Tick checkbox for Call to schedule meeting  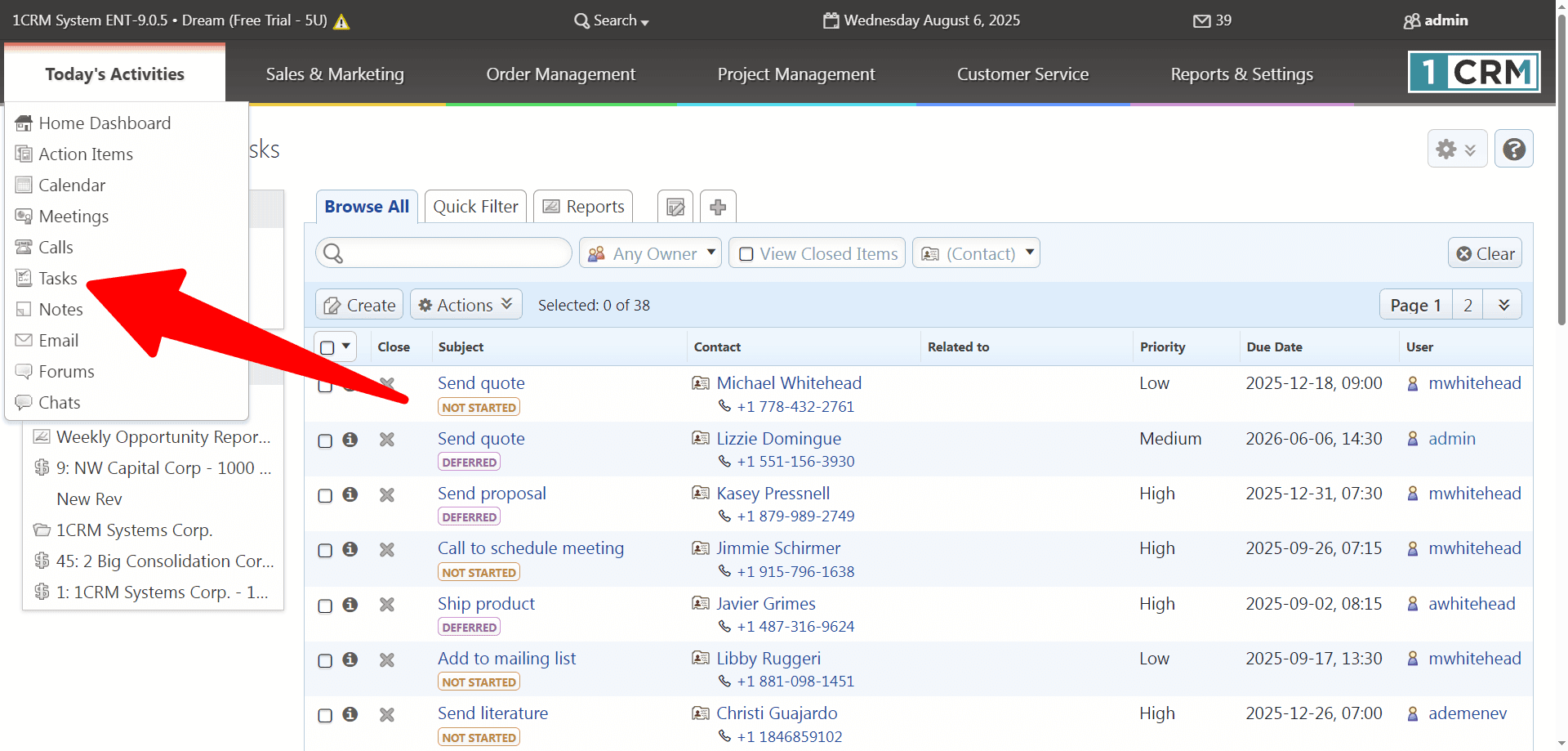325,551
